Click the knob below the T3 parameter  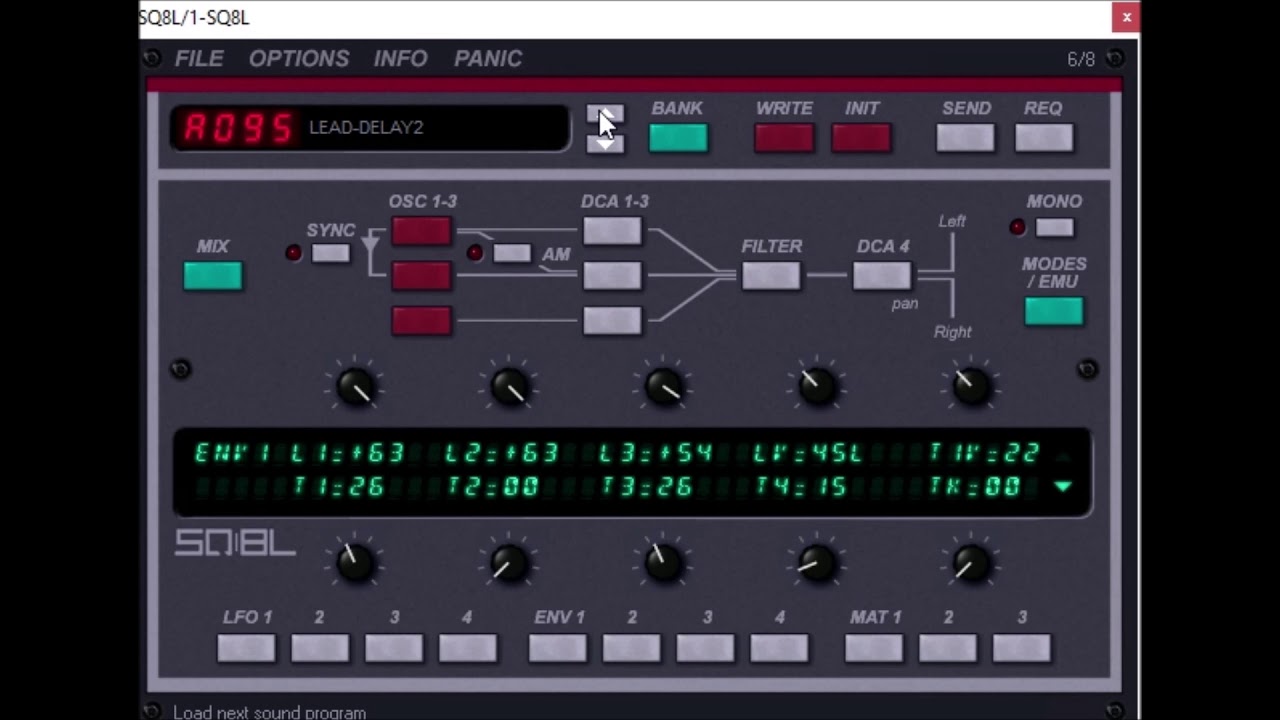663,564
